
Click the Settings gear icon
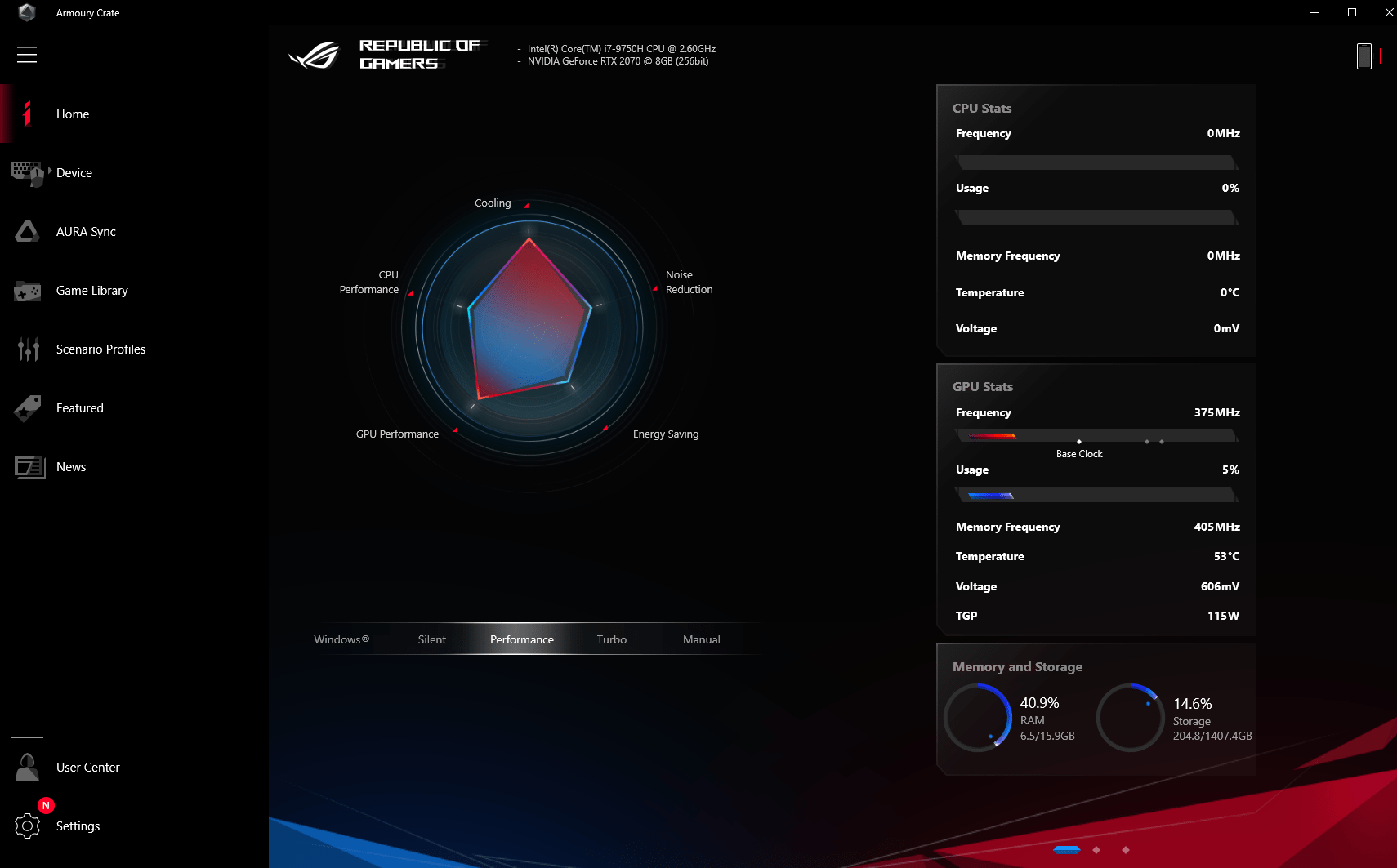tap(27, 826)
